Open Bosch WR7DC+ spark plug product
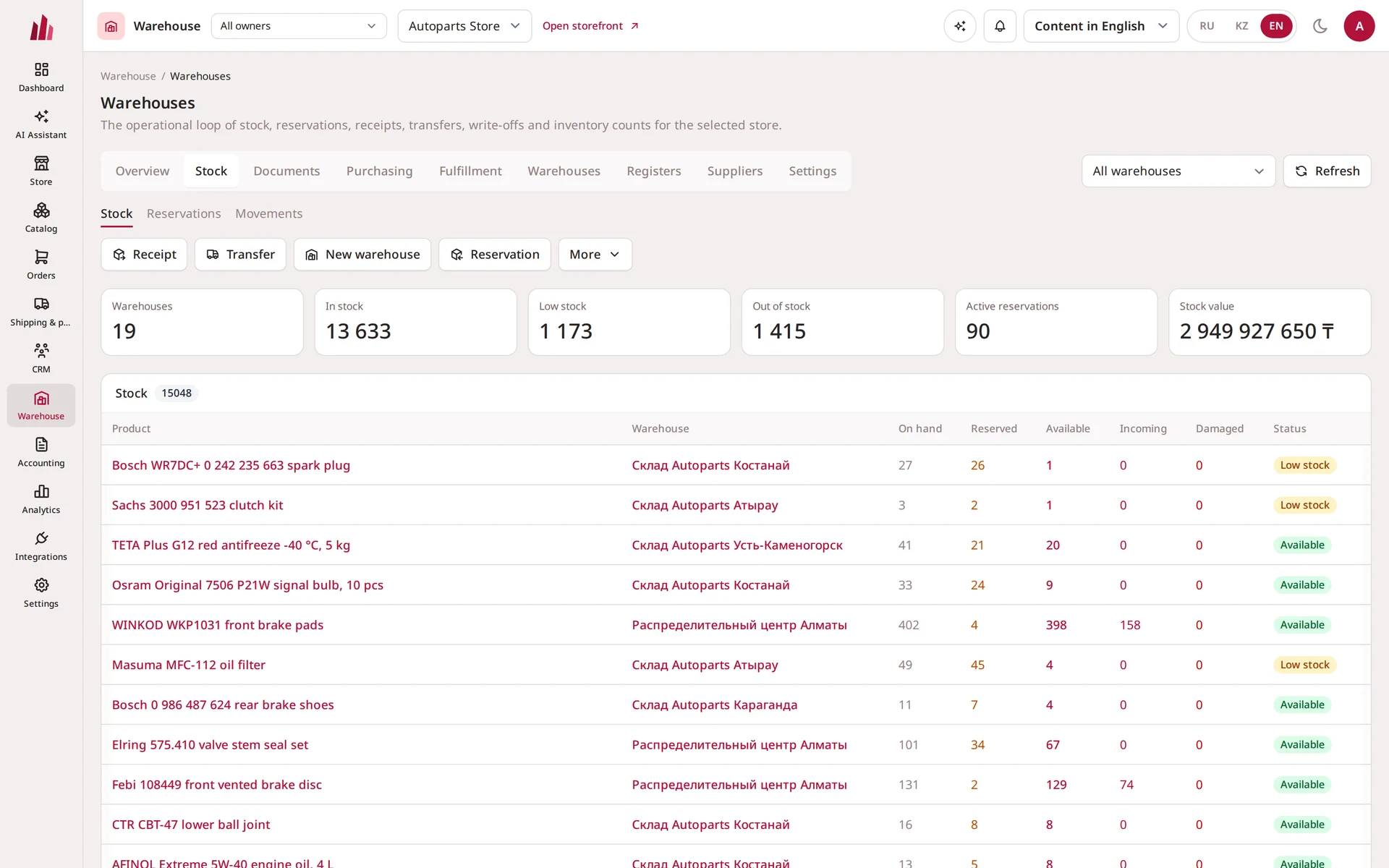 [x=231, y=465]
